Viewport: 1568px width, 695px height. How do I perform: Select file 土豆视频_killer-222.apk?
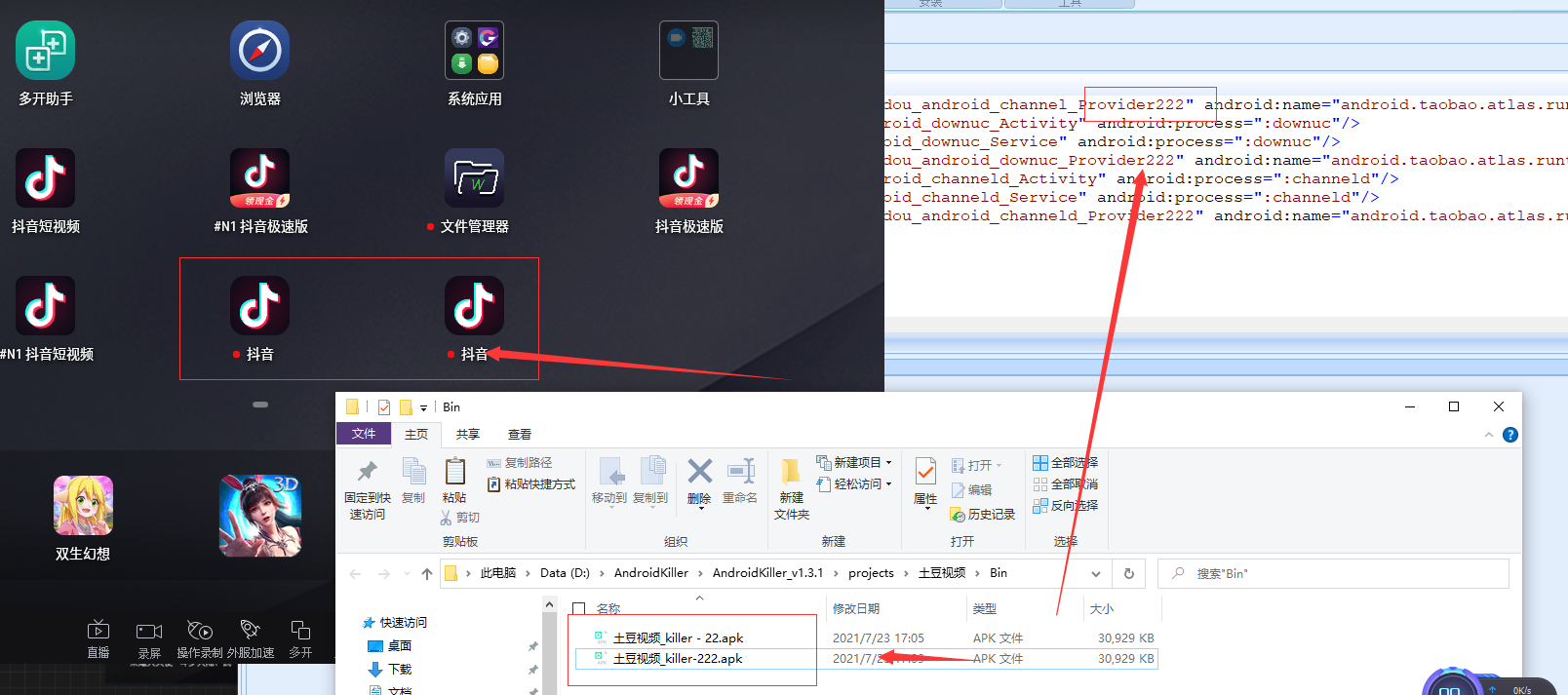click(x=678, y=659)
